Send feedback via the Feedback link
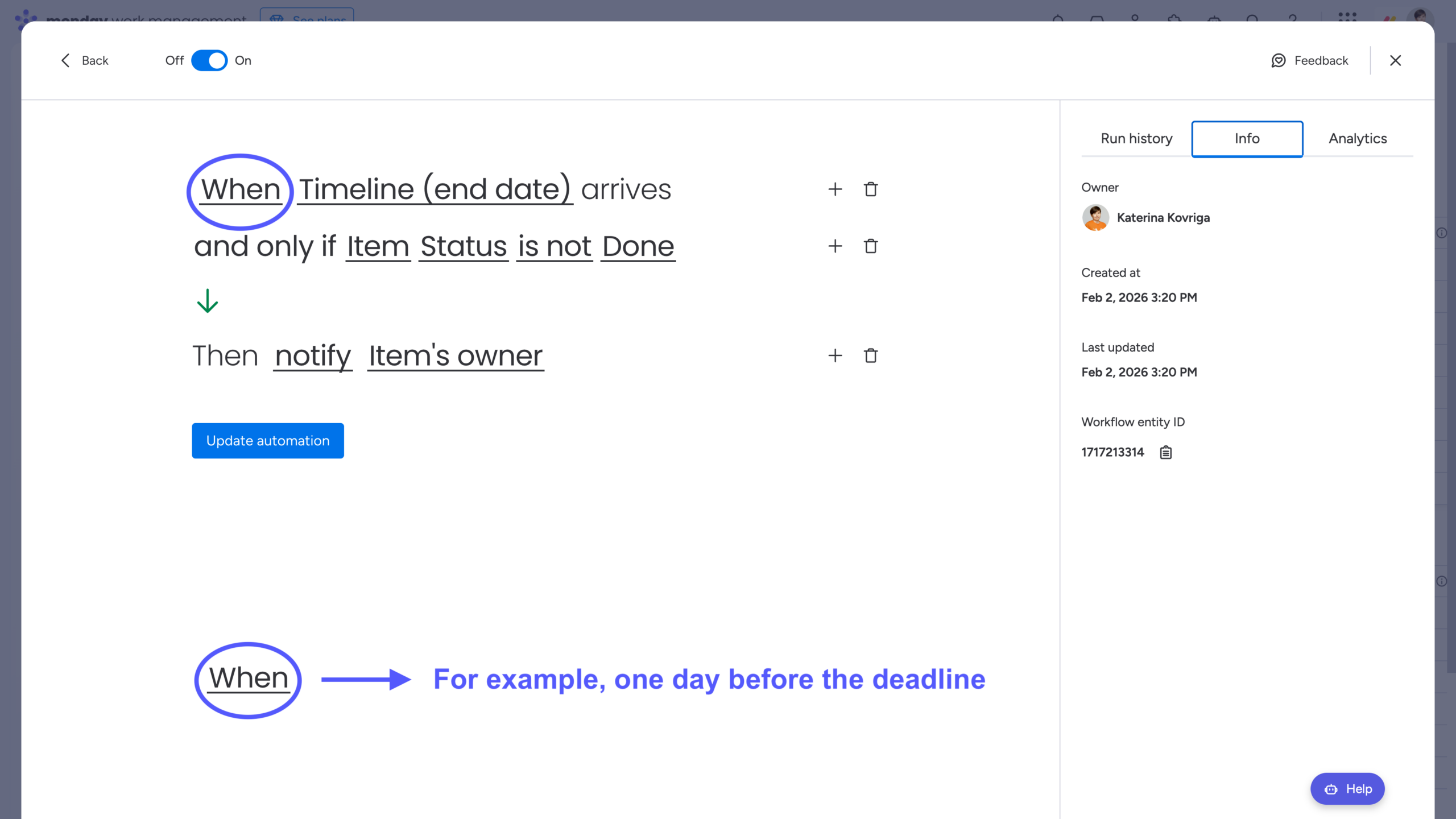 click(x=1309, y=60)
